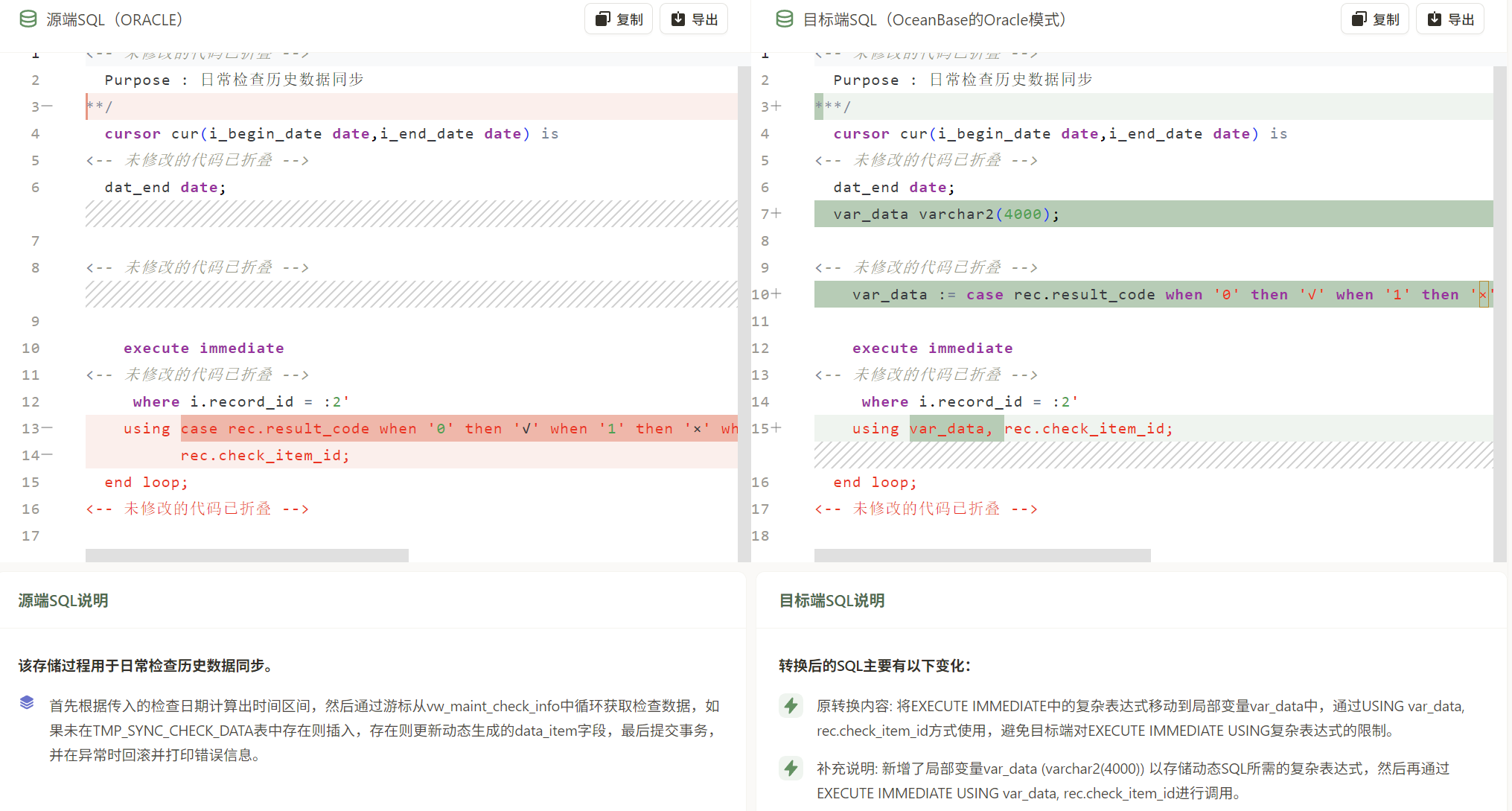This screenshot has height=811, width=1512.
Task: Click the database icon beside 目标端SQL title
Action: [x=785, y=19]
